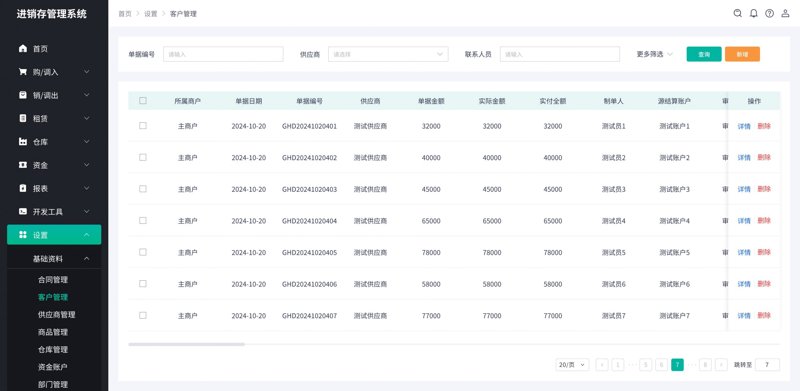Go to page 1 in pagination
The width and height of the screenshot is (800, 391).
618,364
